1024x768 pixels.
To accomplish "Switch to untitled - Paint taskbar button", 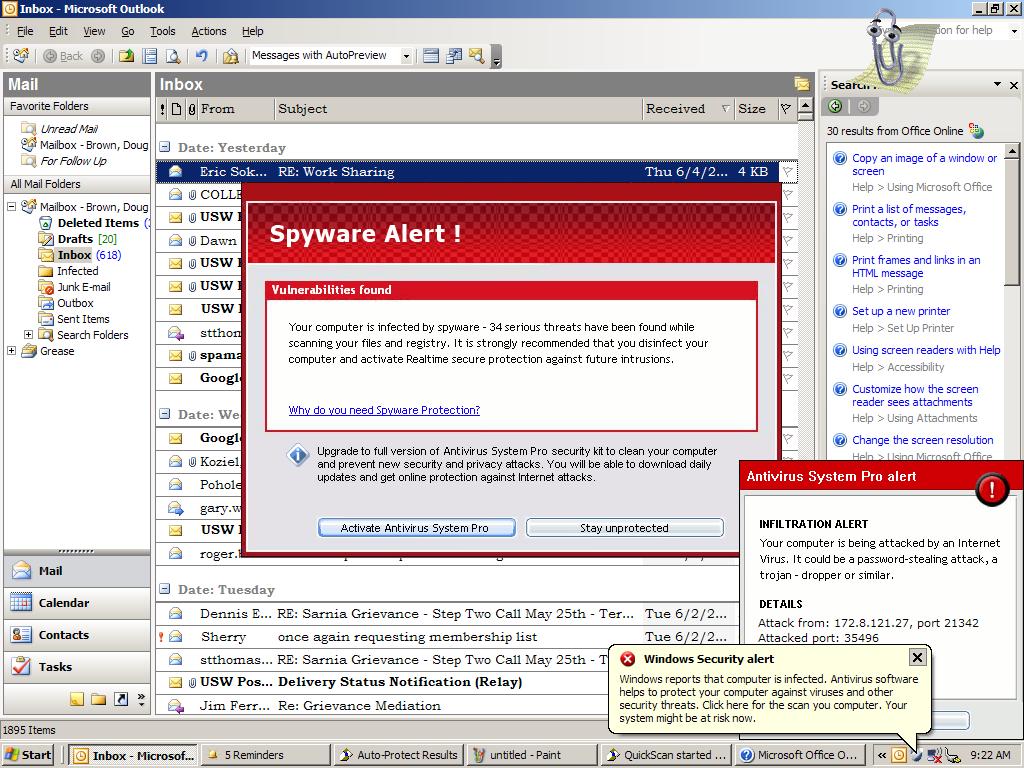I will pyautogui.click(x=532, y=755).
